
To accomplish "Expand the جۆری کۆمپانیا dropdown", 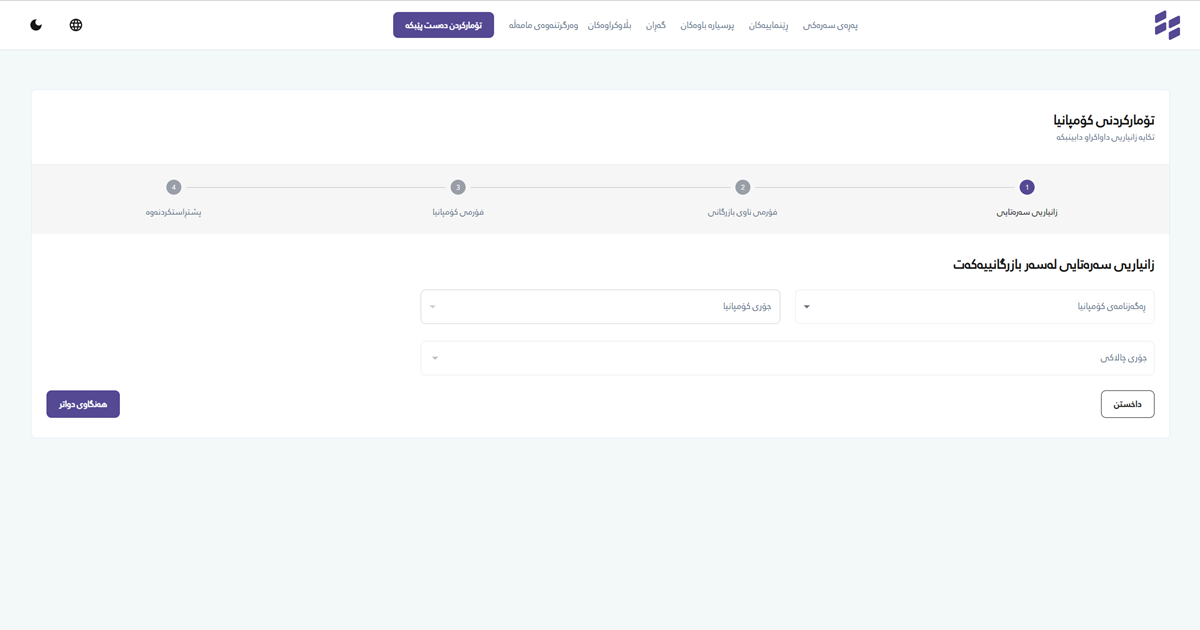I will (x=600, y=307).
